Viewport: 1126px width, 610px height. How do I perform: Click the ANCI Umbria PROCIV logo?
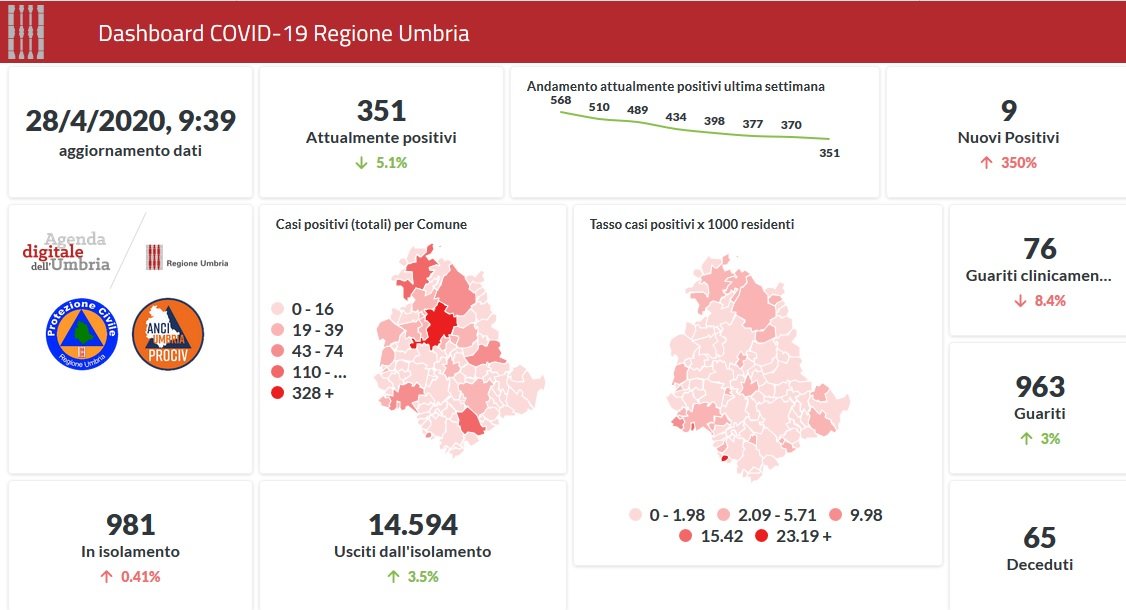point(168,334)
